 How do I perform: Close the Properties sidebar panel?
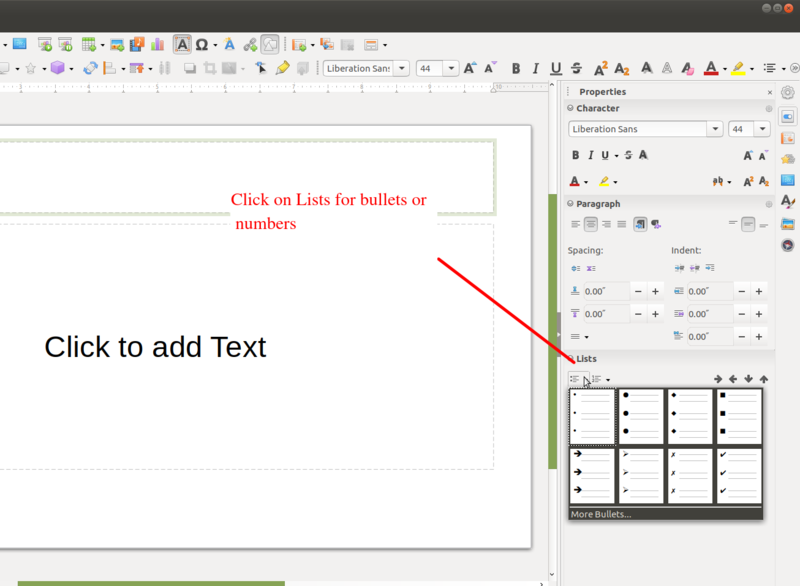pos(770,92)
